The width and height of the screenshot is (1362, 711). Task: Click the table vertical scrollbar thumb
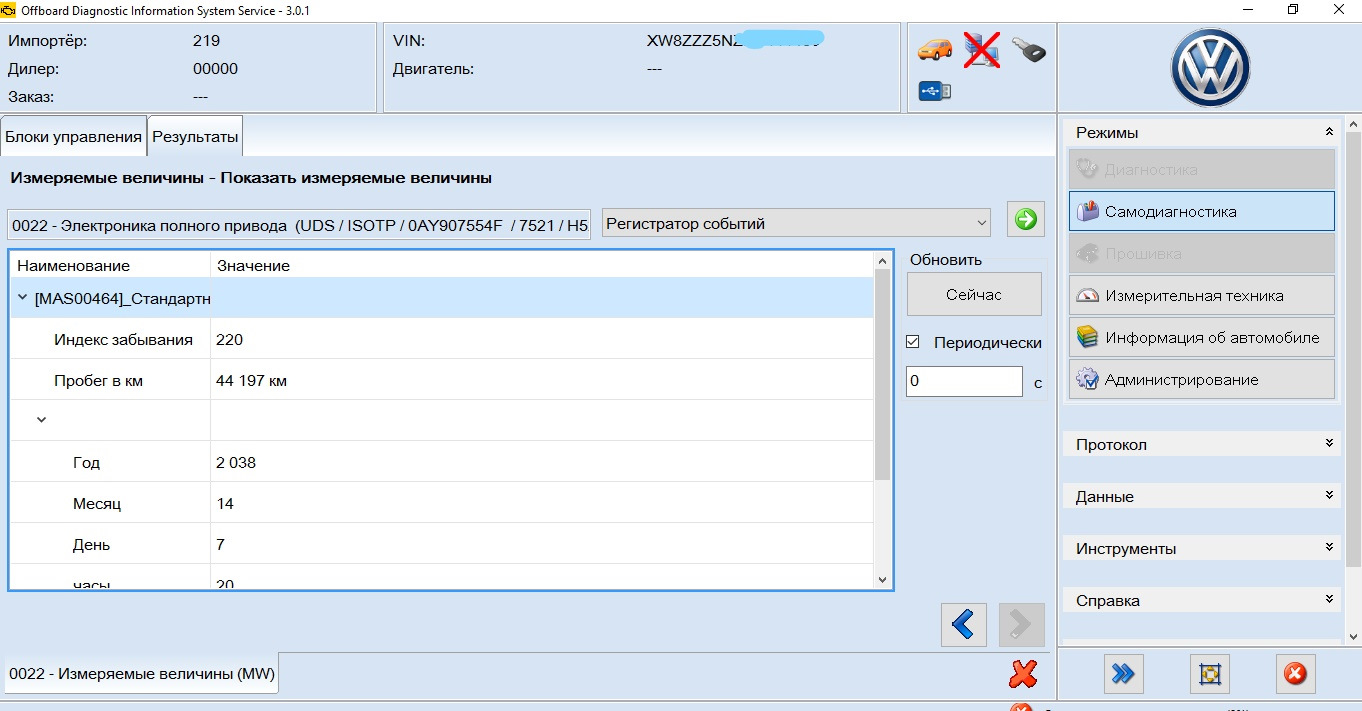(x=882, y=375)
